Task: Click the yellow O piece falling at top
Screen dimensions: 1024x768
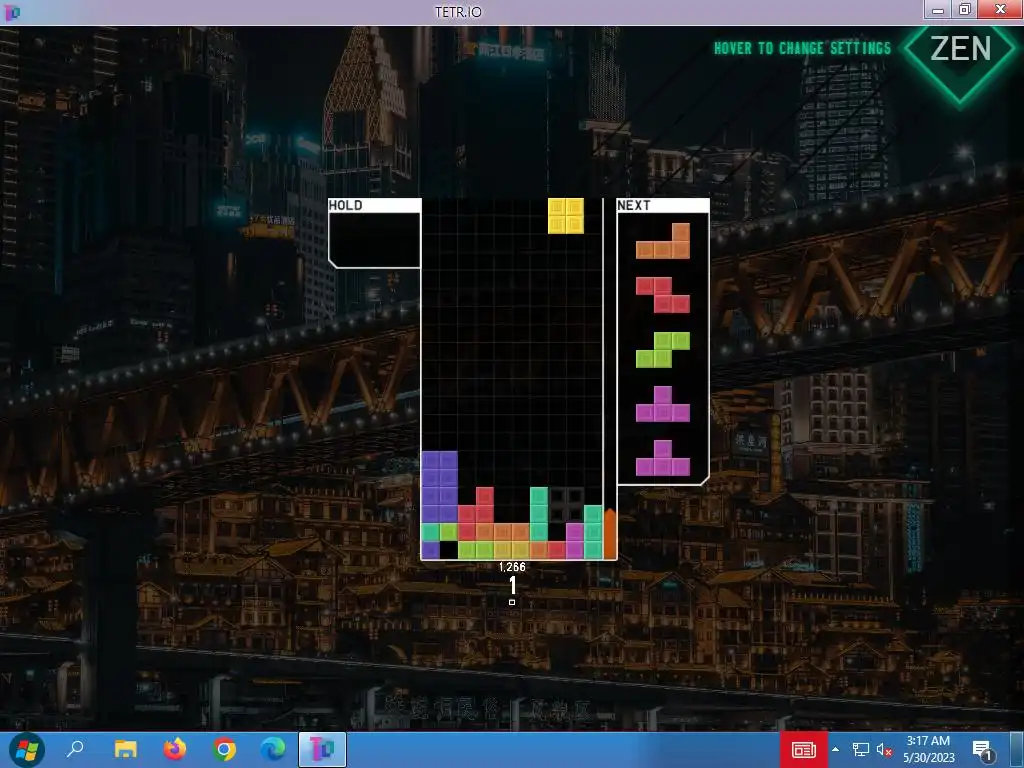Action: (x=566, y=216)
